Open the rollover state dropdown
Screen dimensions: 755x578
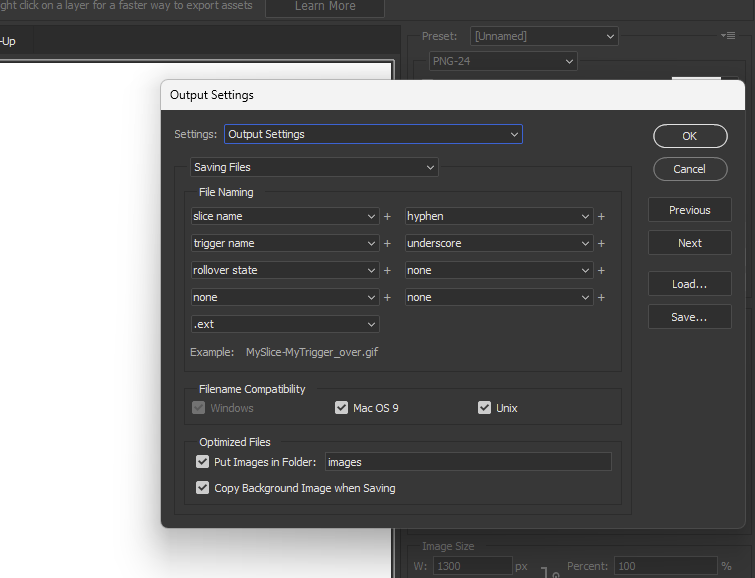(285, 270)
